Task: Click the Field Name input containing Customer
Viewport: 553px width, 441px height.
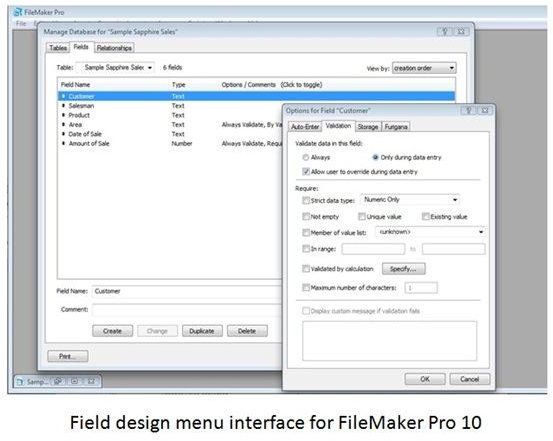Action: (x=187, y=291)
